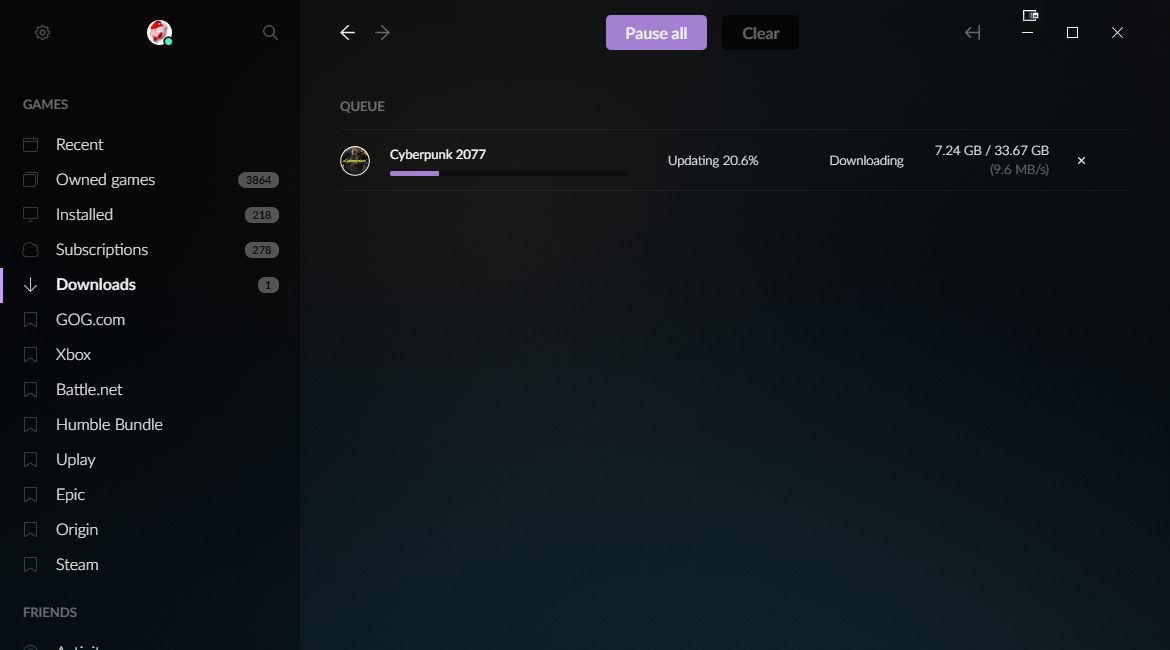Click the '(9.6 MB/s)' speed text
Viewport: 1170px width, 650px height.
click(x=1019, y=169)
